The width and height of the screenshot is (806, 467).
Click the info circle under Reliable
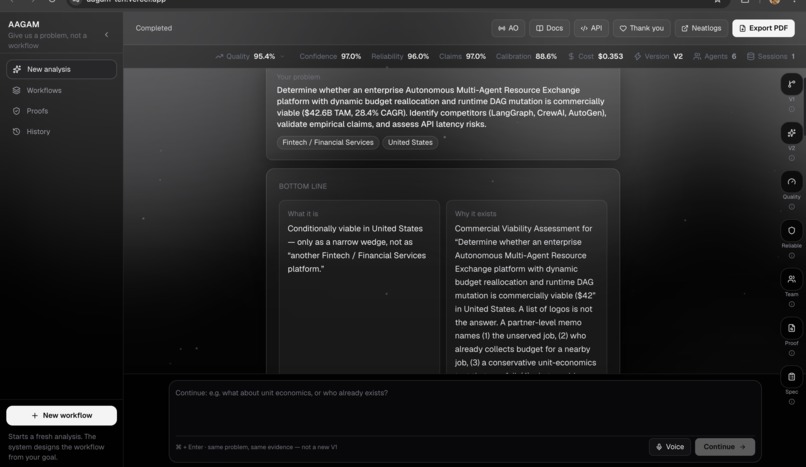[x=792, y=256]
